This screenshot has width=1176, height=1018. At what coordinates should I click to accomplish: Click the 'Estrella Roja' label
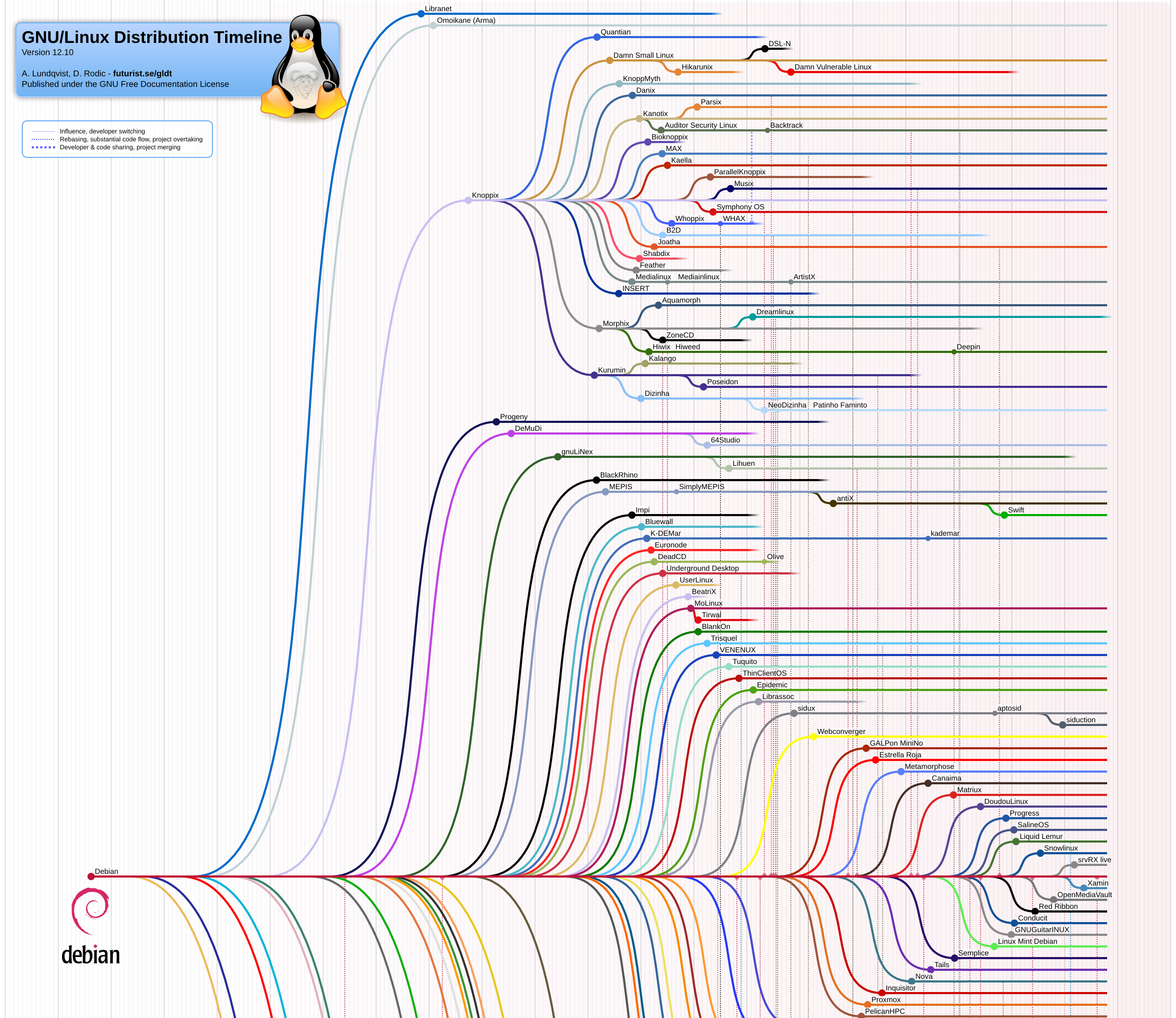tap(900, 755)
